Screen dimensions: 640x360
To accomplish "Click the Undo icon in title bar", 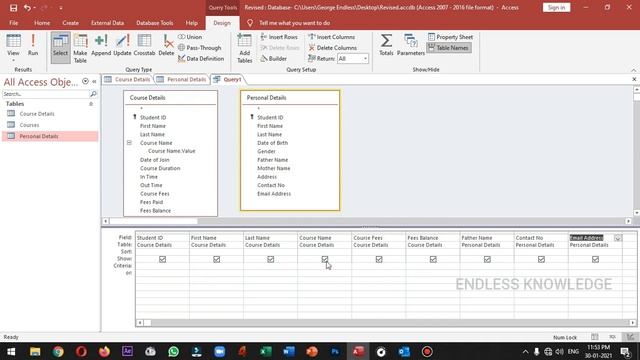I will point(27,8).
